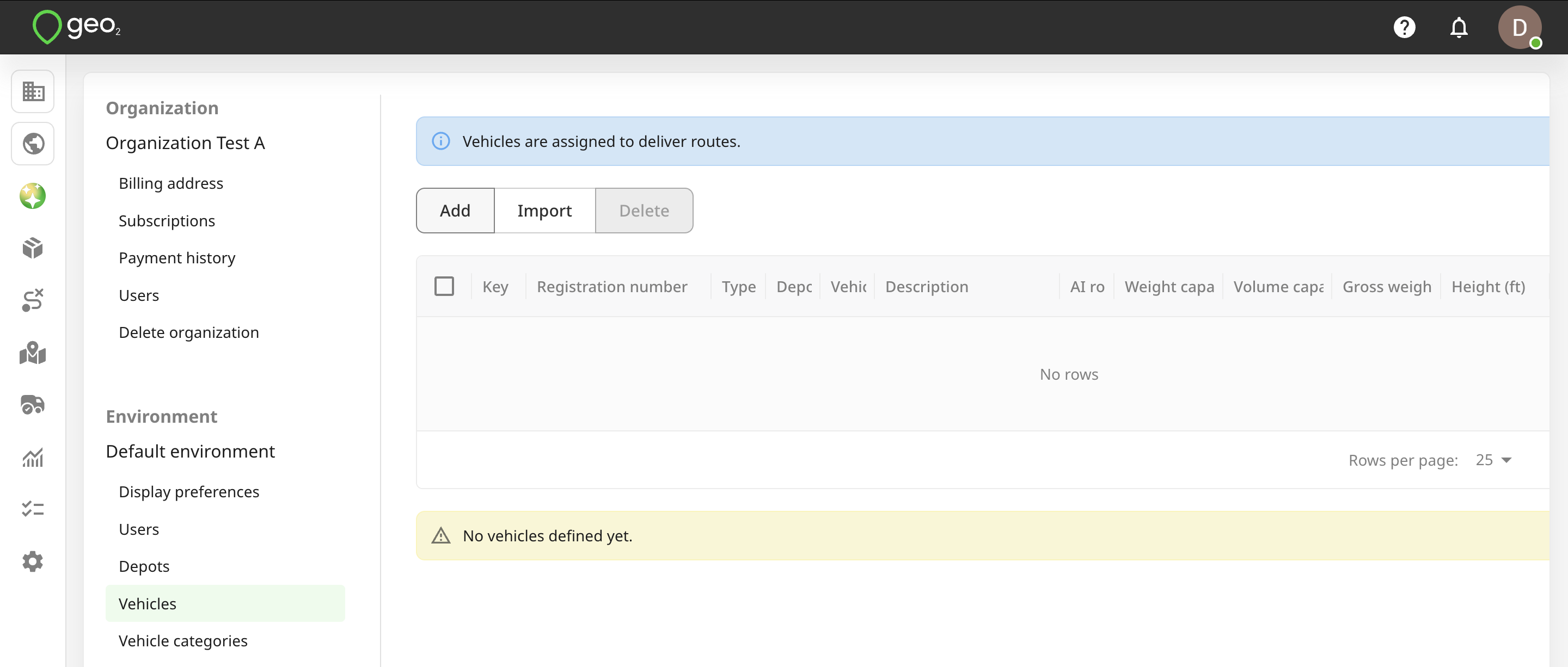Click the Weight capacity column header
Image resolution: width=1568 pixels, height=667 pixels.
tap(1169, 287)
